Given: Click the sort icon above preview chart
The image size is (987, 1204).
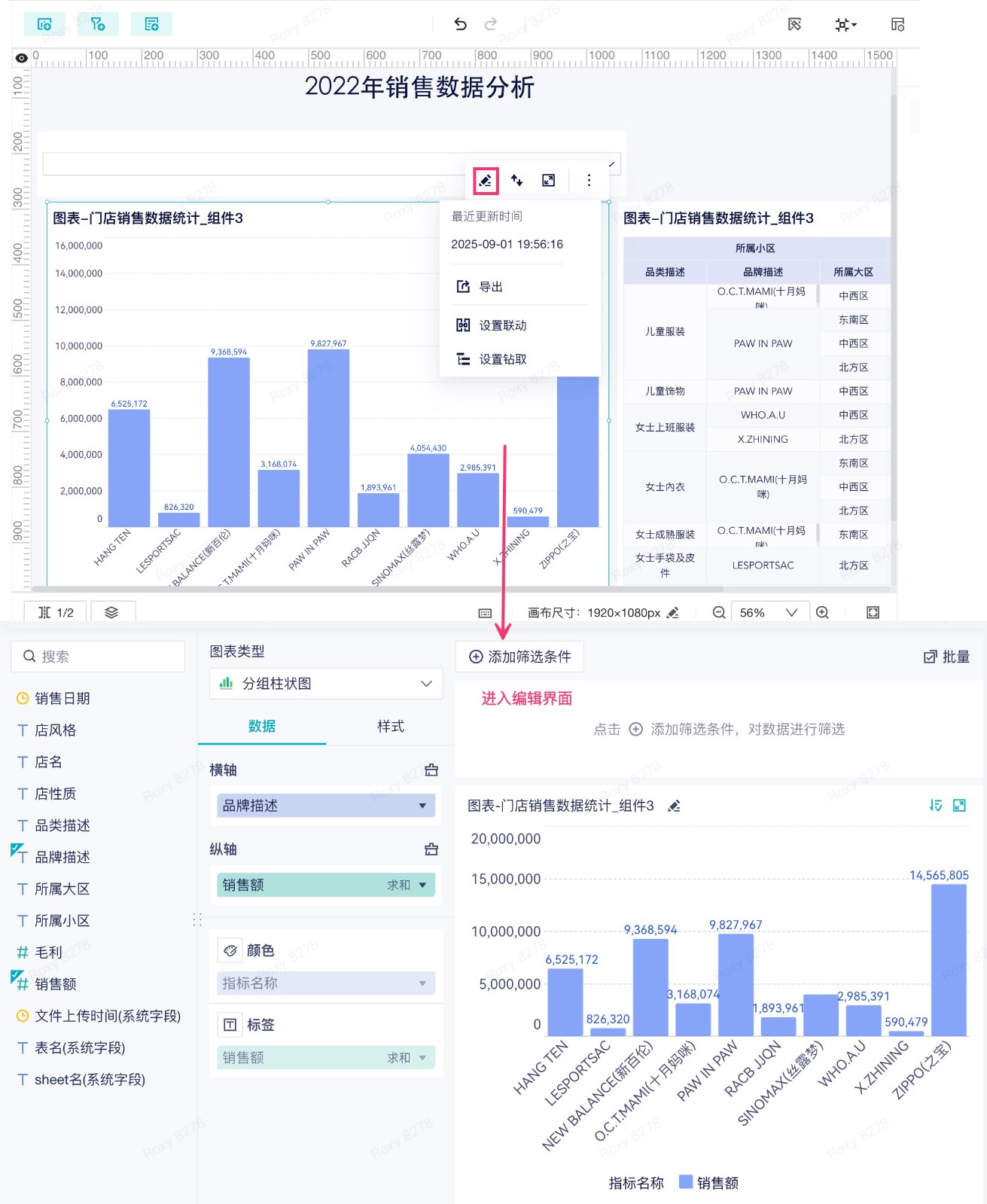Looking at the screenshot, I should pos(936,806).
